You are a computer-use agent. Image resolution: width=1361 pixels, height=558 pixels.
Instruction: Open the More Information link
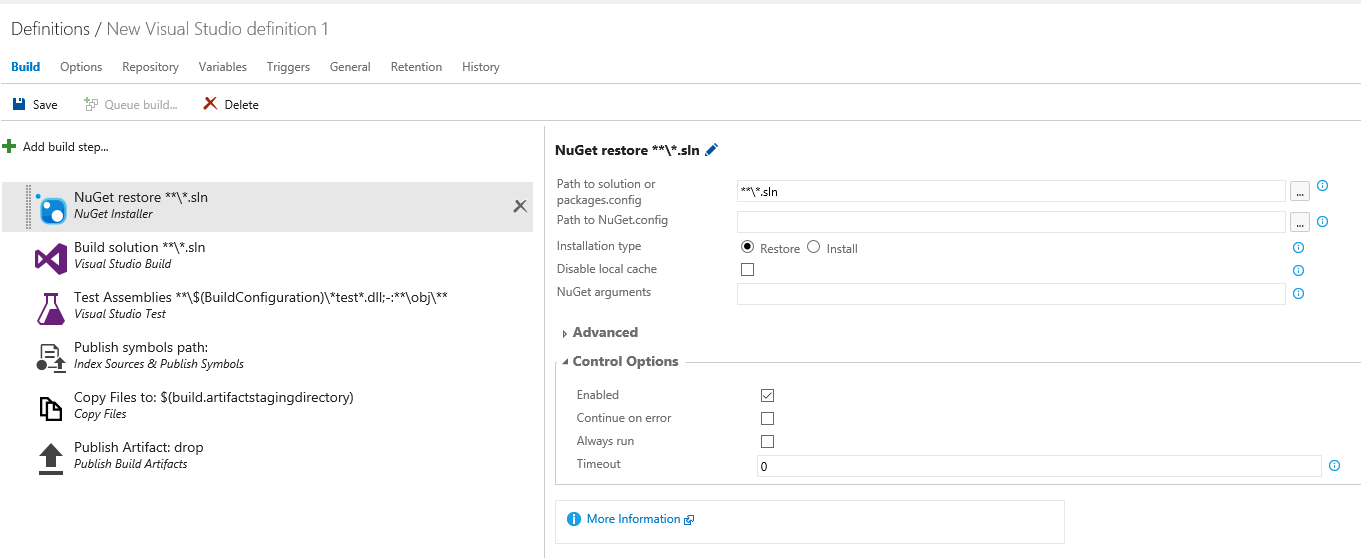pyautogui.click(x=633, y=519)
